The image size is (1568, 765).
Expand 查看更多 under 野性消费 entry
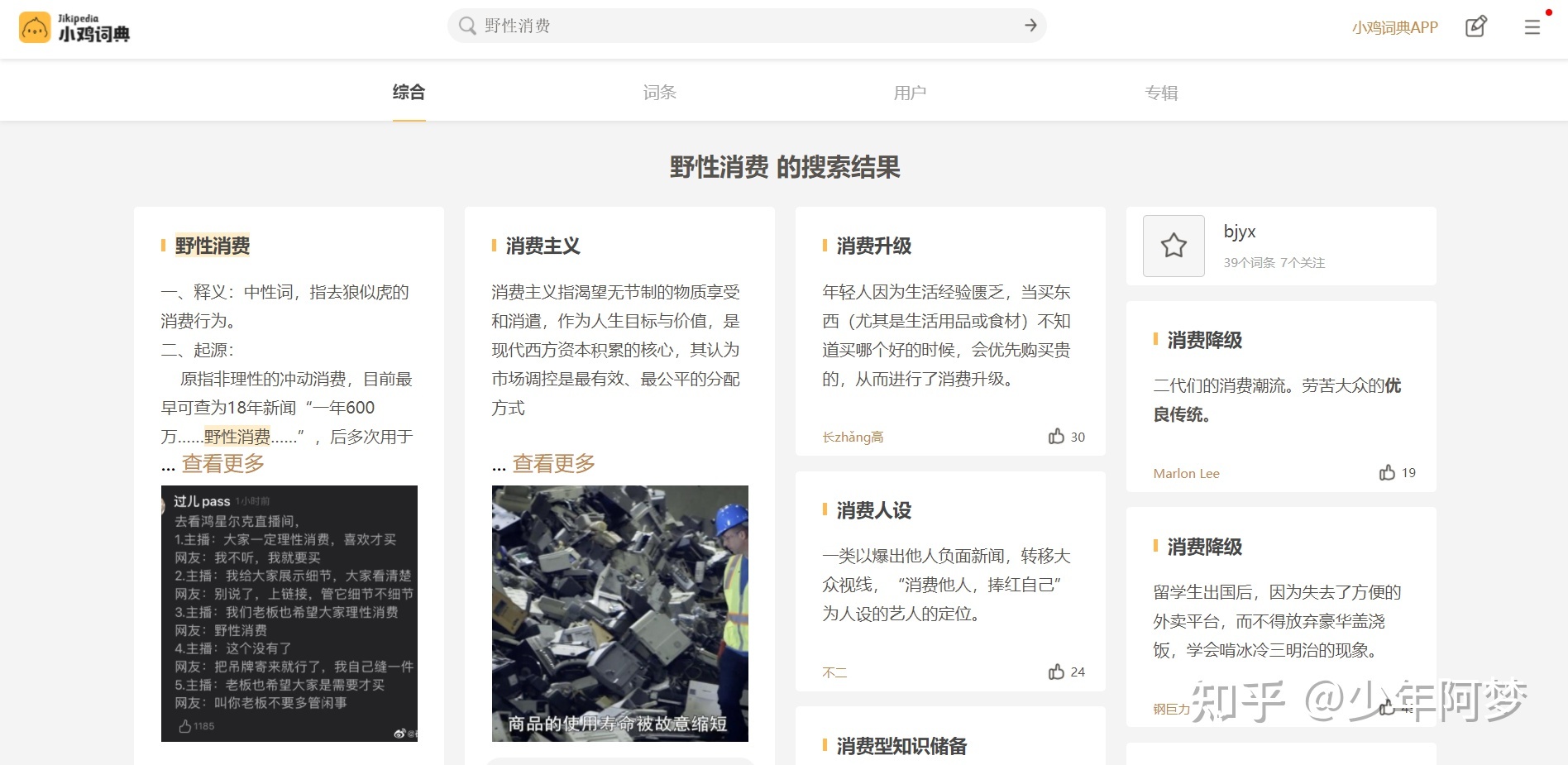pyautogui.click(x=223, y=464)
